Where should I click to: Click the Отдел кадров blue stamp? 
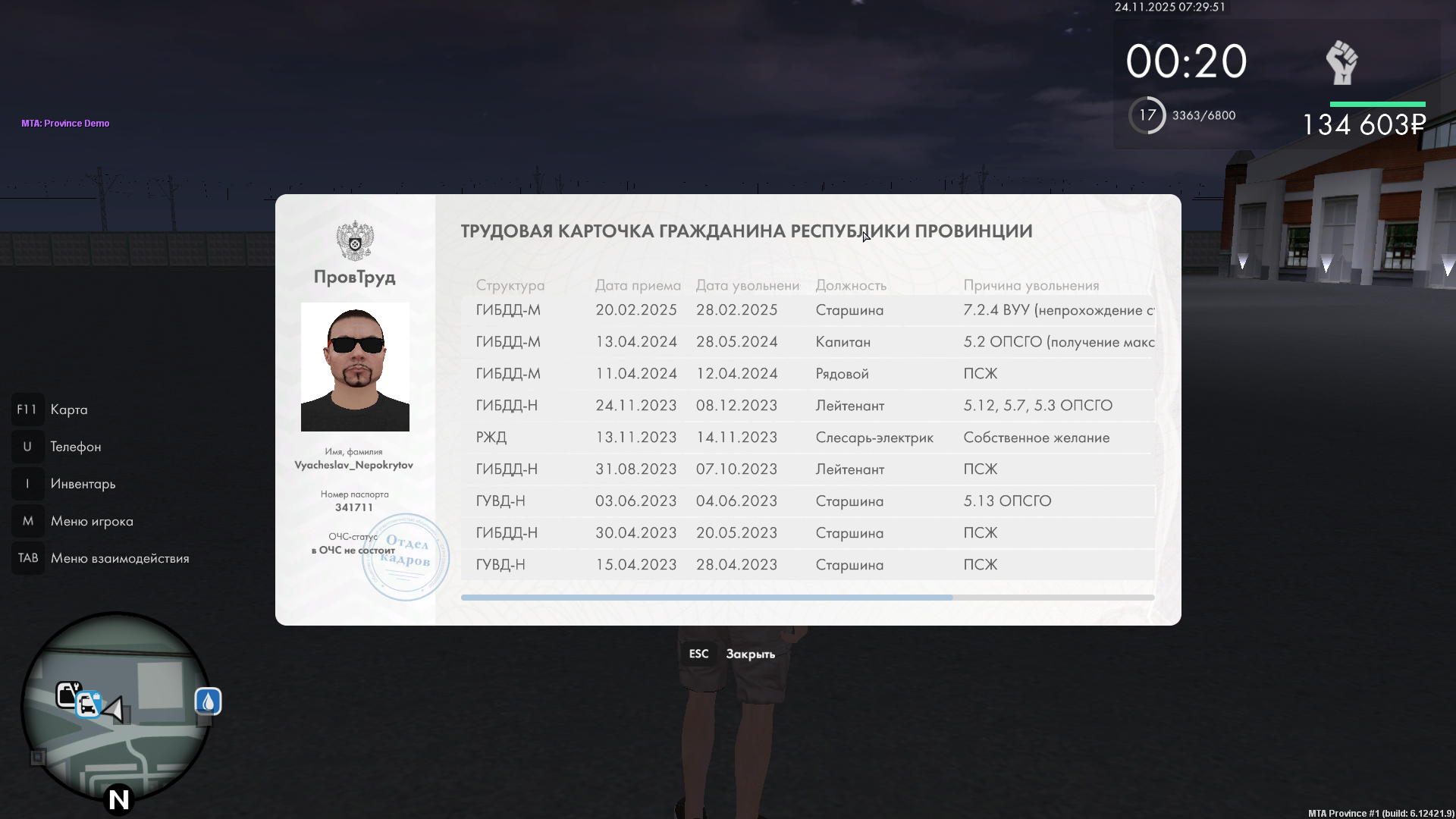pyautogui.click(x=406, y=557)
